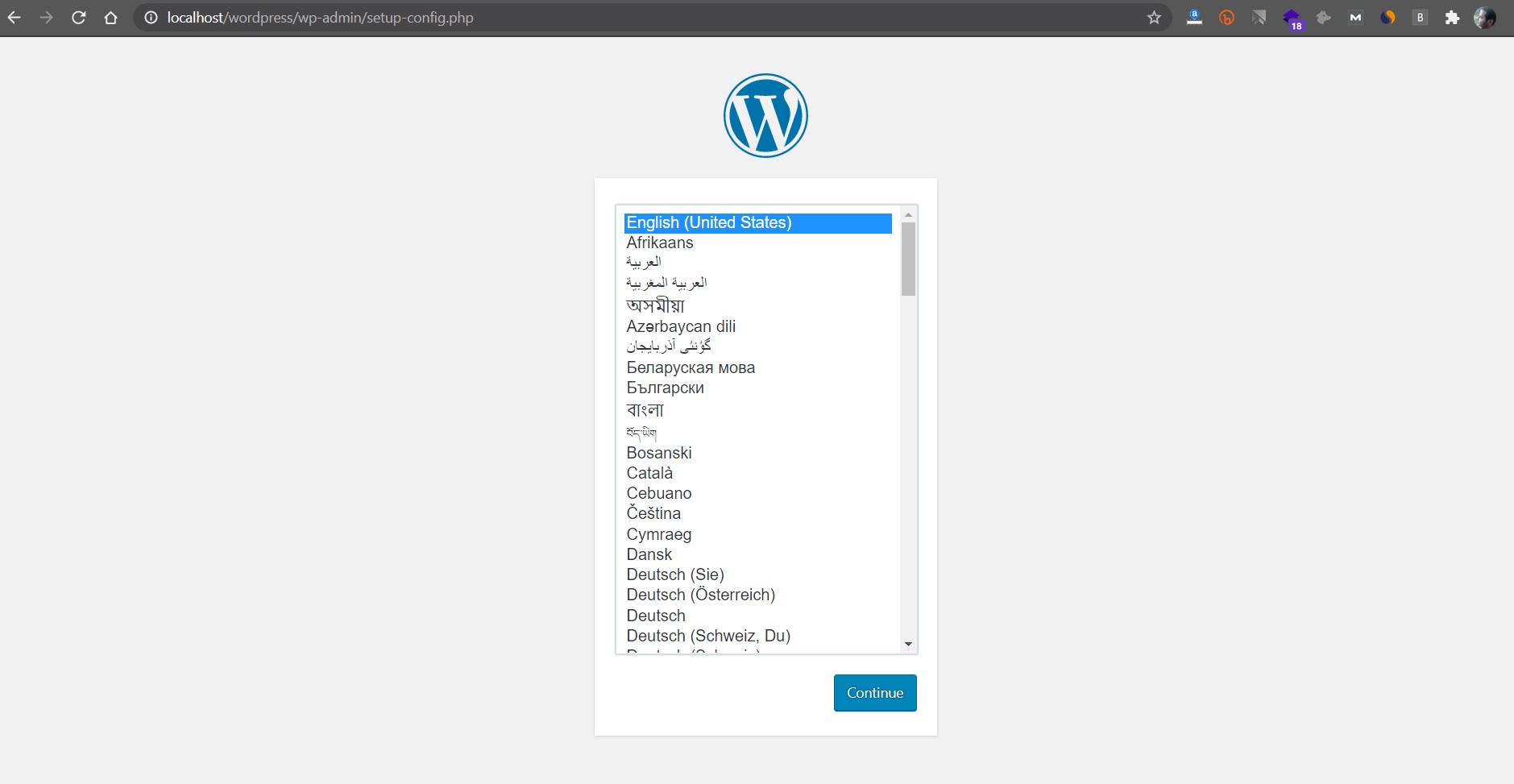Choose 'Azərbaycan dili' from the list
This screenshot has width=1514, height=784.
(758, 326)
